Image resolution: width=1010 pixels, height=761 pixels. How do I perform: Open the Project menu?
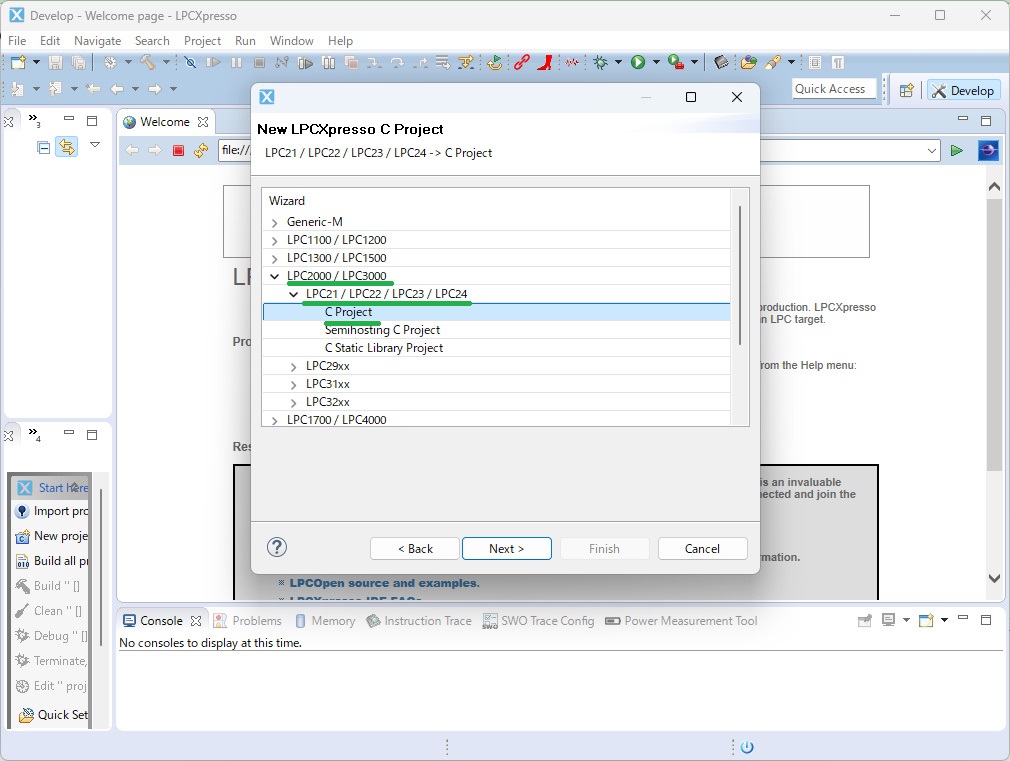(x=202, y=41)
